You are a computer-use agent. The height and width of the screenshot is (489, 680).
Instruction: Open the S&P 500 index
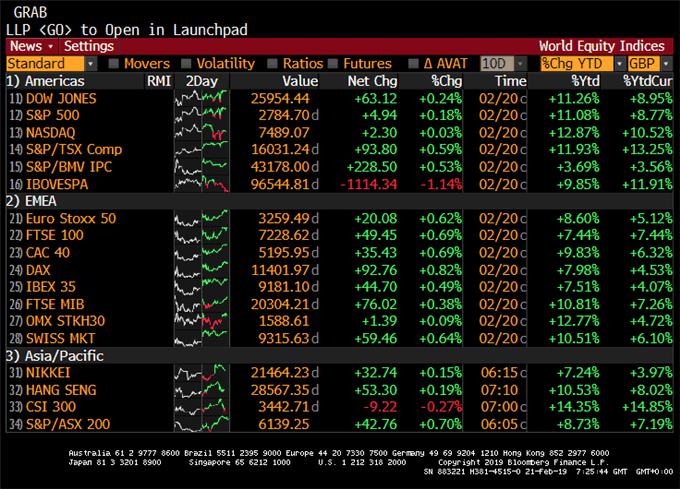pos(53,115)
